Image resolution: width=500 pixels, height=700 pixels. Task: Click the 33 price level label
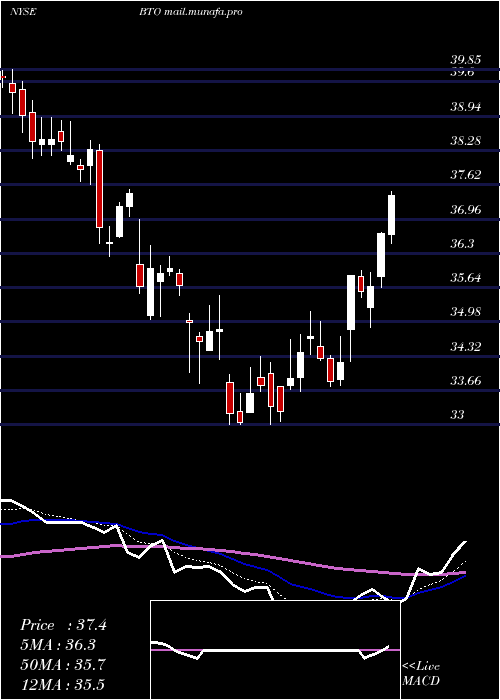pos(457,415)
